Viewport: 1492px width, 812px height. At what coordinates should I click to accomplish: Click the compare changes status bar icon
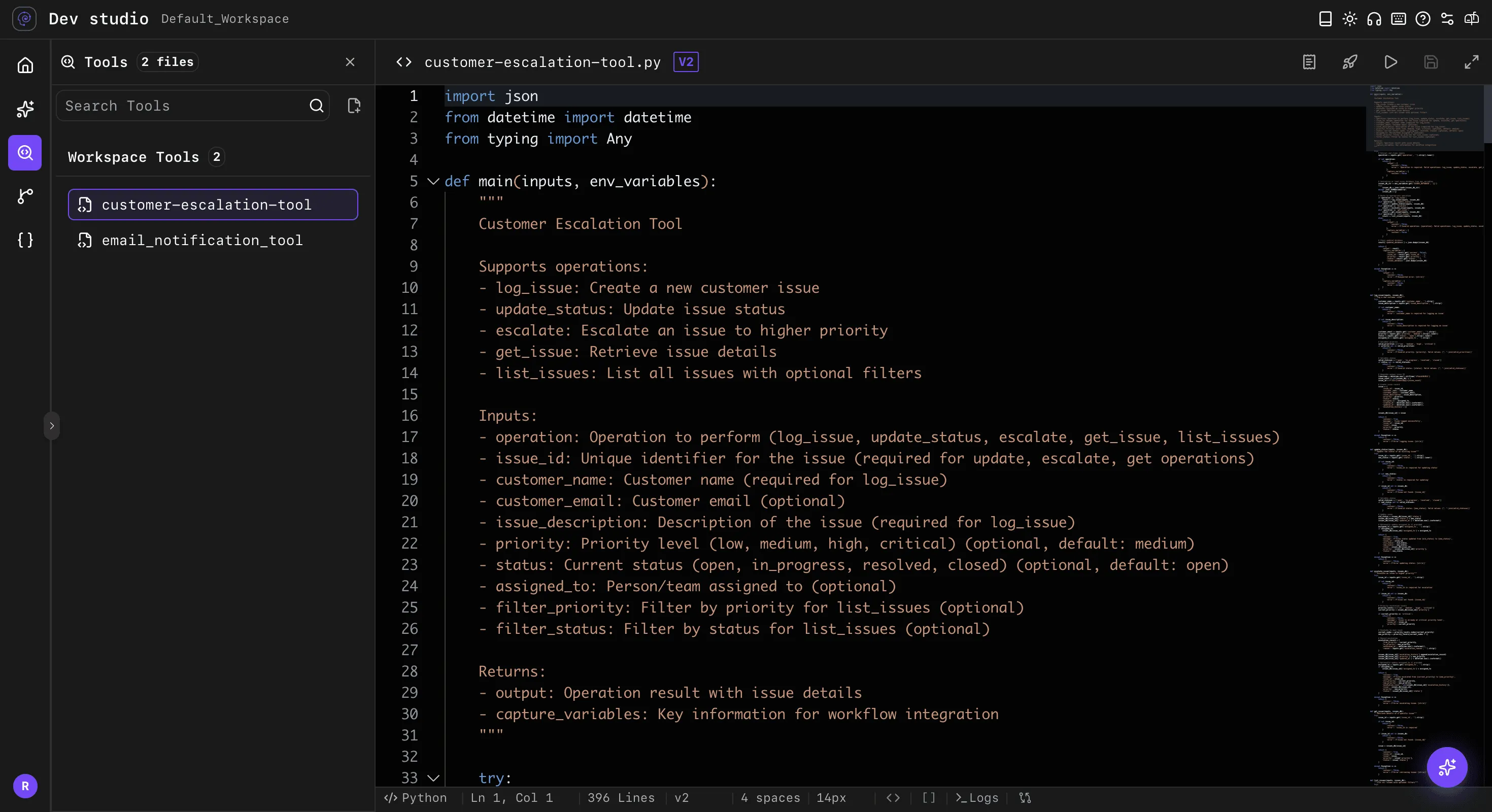(1025, 798)
